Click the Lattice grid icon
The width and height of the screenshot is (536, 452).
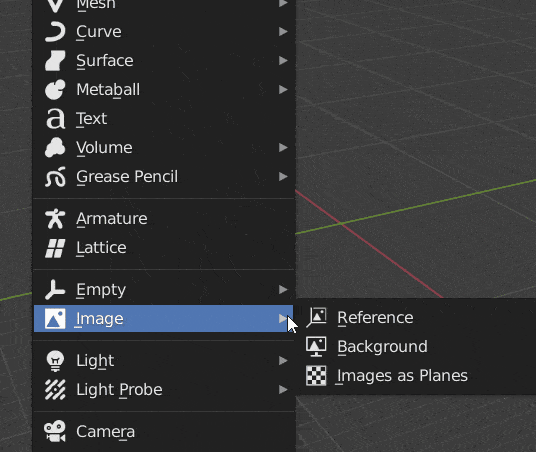tap(55, 248)
